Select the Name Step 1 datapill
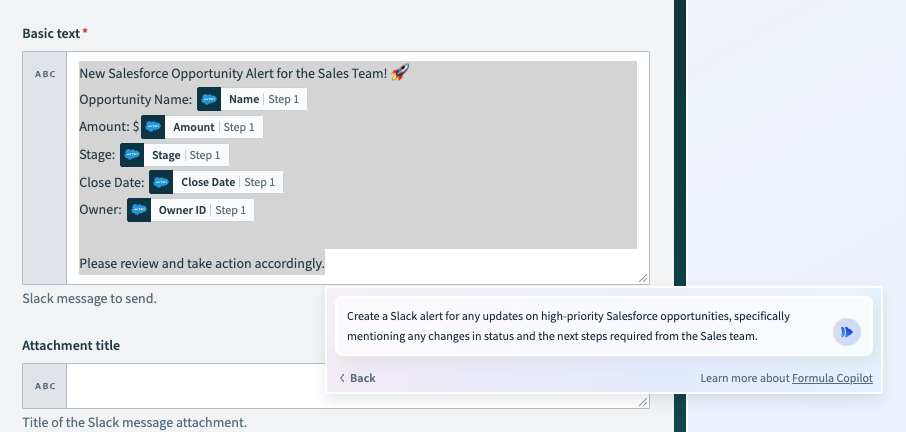Image resolution: width=906 pixels, height=432 pixels. (x=252, y=99)
